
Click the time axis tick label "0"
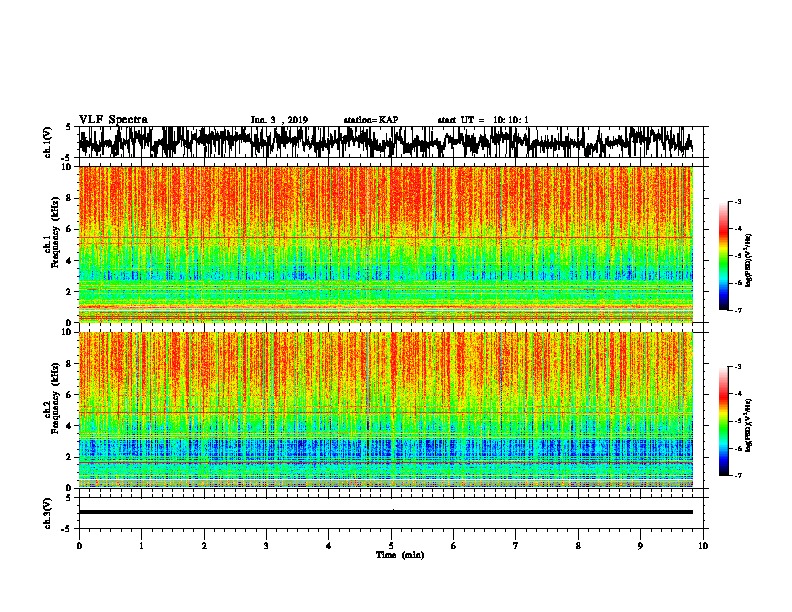(79, 546)
